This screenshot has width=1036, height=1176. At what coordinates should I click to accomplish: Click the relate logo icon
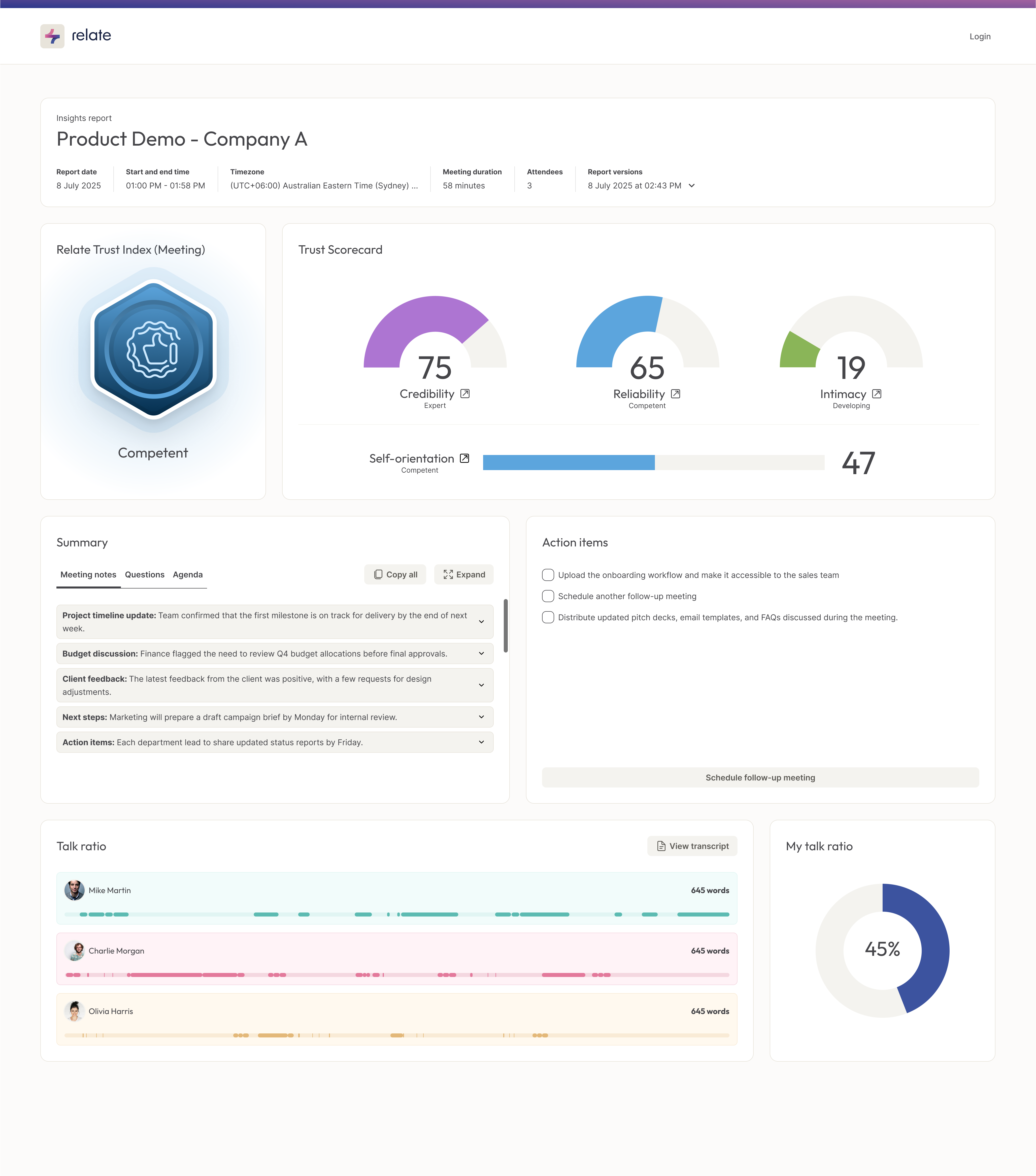pyautogui.click(x=52, y=36)
